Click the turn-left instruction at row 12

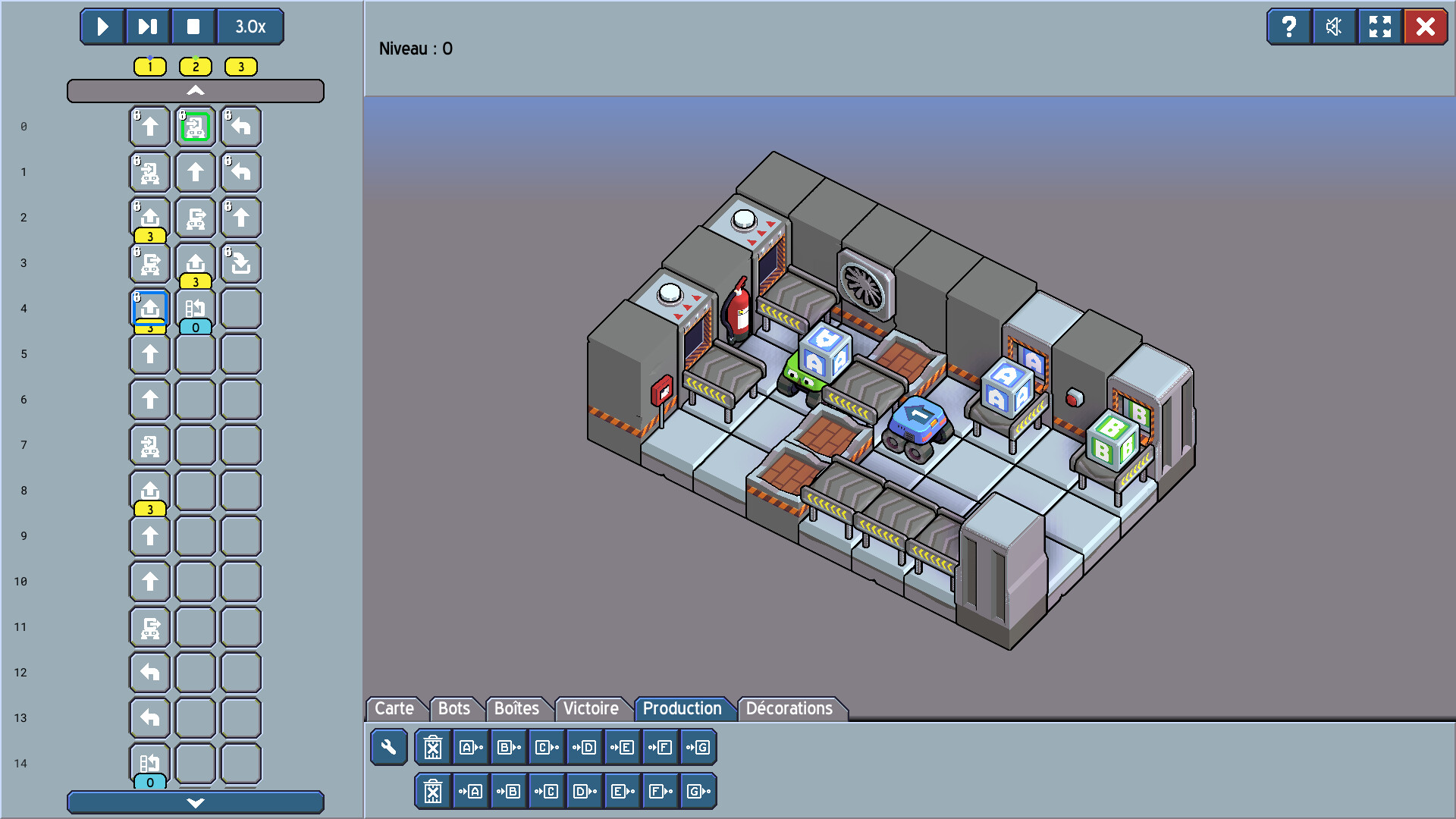tap(150, 672)
